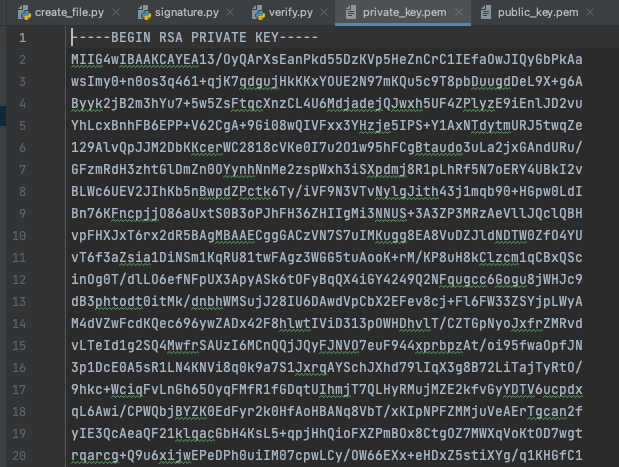
Task: Click the line starting with YhLcxBnhFB6EPP
Action: pyautogui.click(x=326, y=126)
